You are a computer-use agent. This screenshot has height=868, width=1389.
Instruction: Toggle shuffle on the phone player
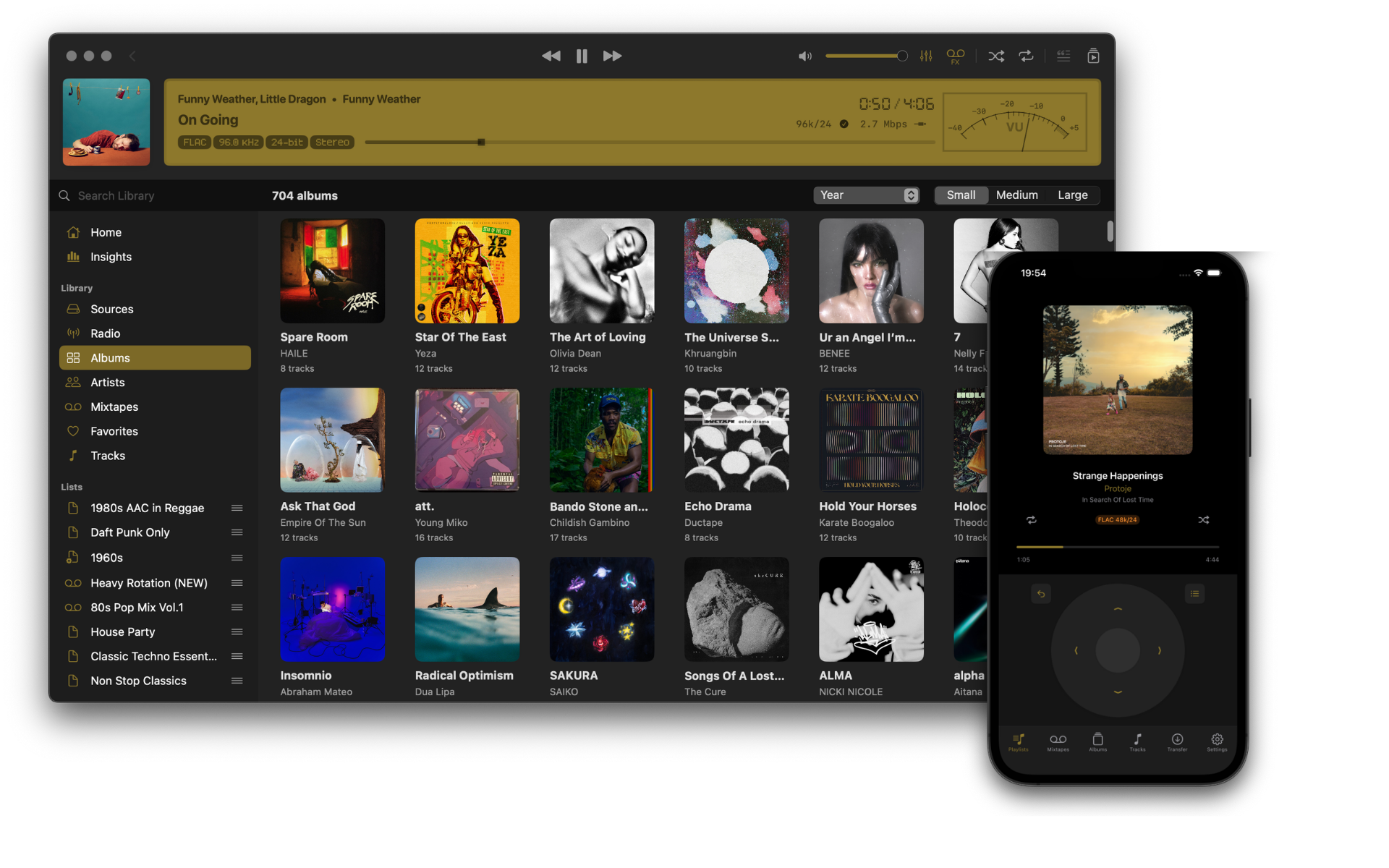pos(1203,519)
